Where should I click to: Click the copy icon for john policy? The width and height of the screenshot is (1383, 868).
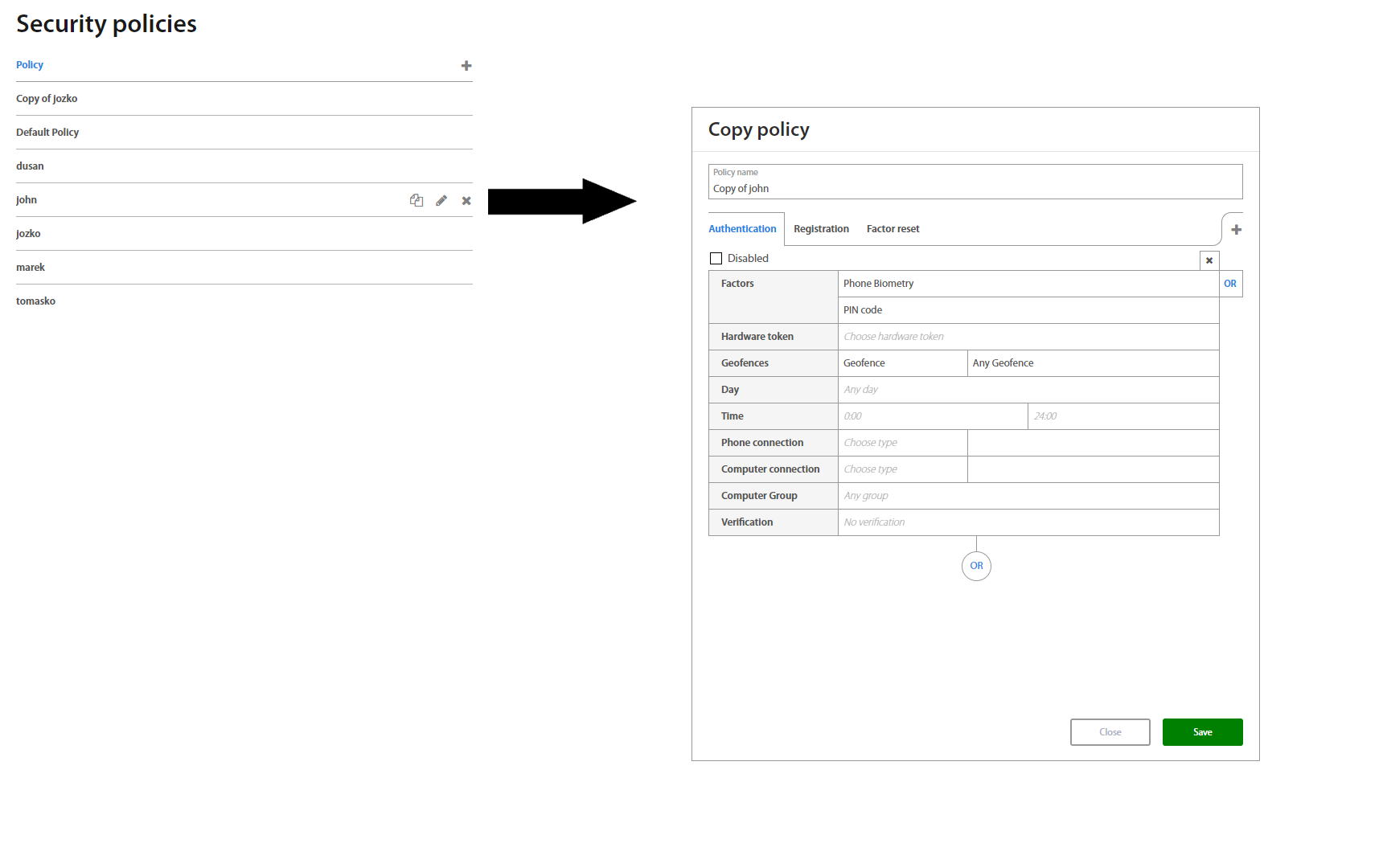pos(417,200)
